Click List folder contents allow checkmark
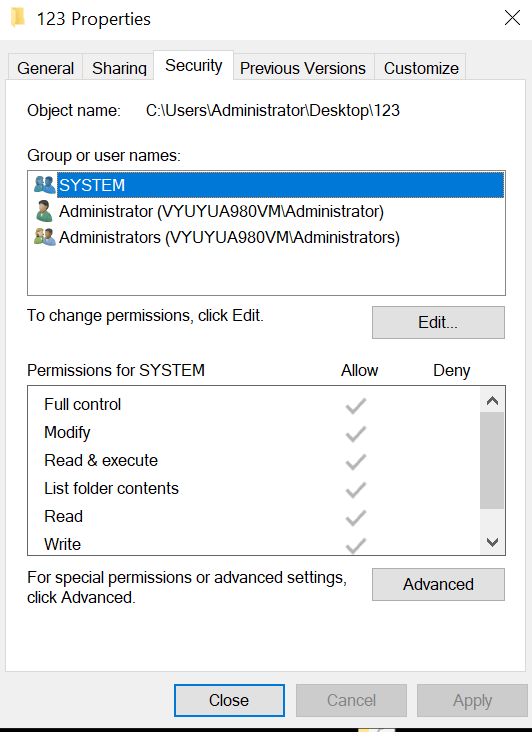532x732 pixels. click(356, 490)
